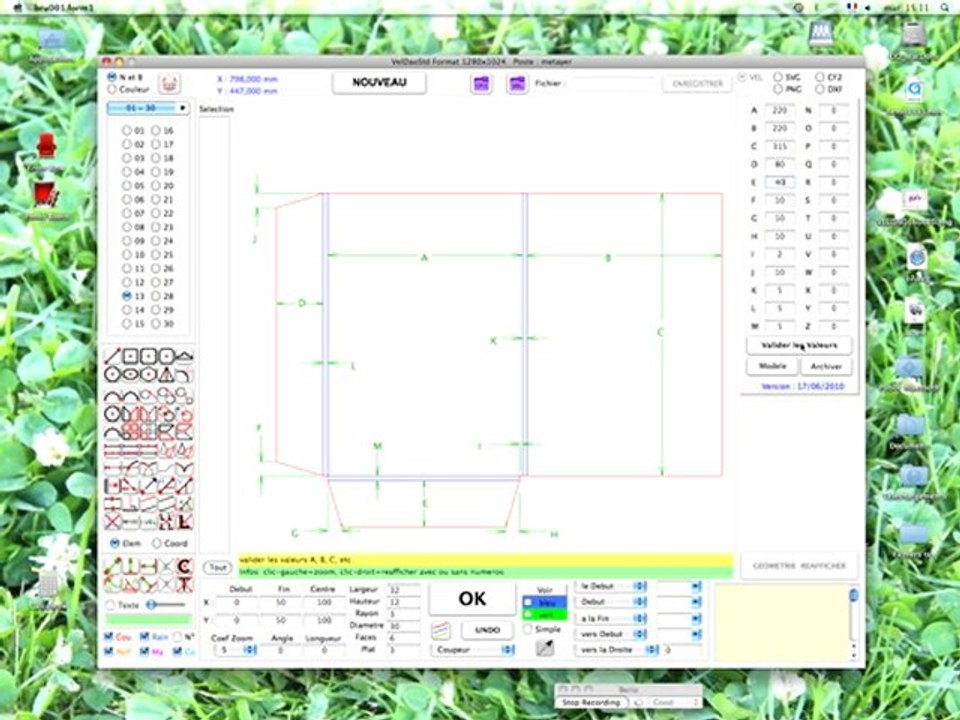Click the notes panel scrollbar
960x720 pixels.
click(x=853, y=622)
